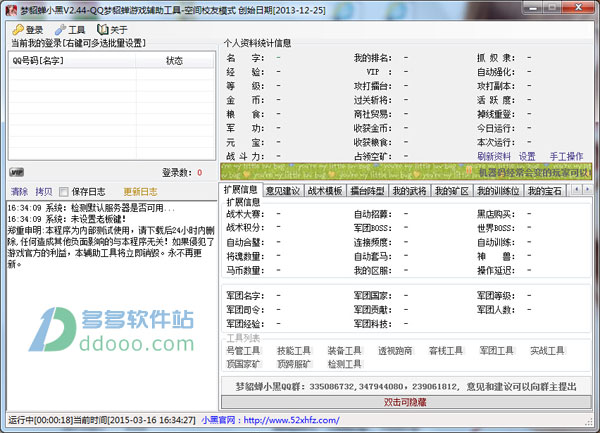Open the 工具 menu

point(70,29)
